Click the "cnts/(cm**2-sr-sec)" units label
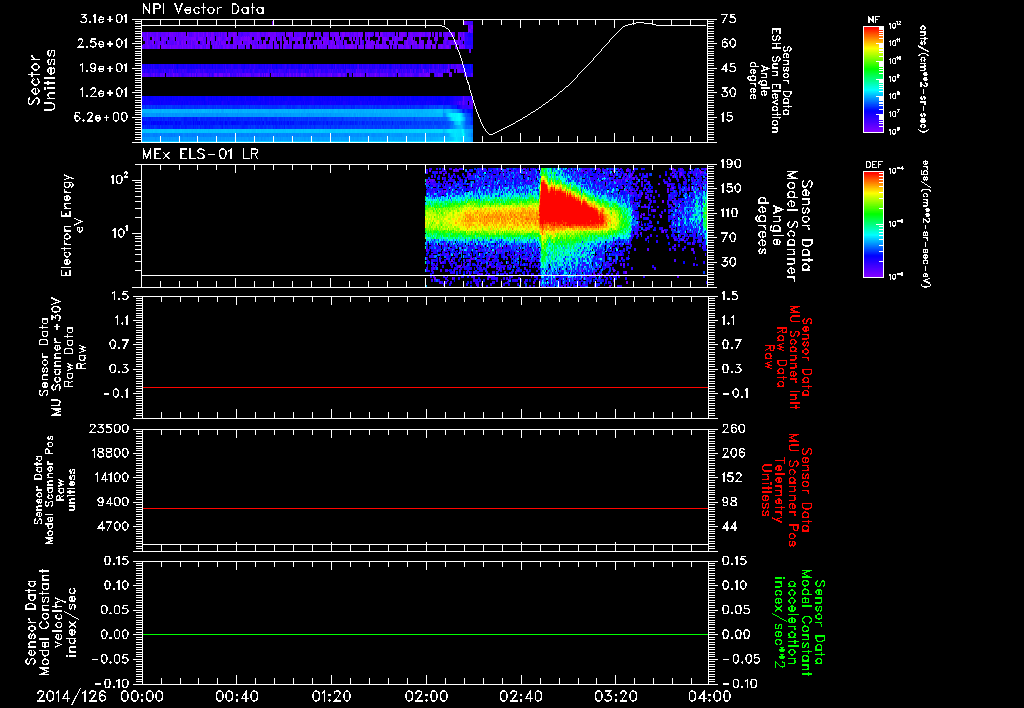Screen dimensions: 1024x708 tap(923, 79)
